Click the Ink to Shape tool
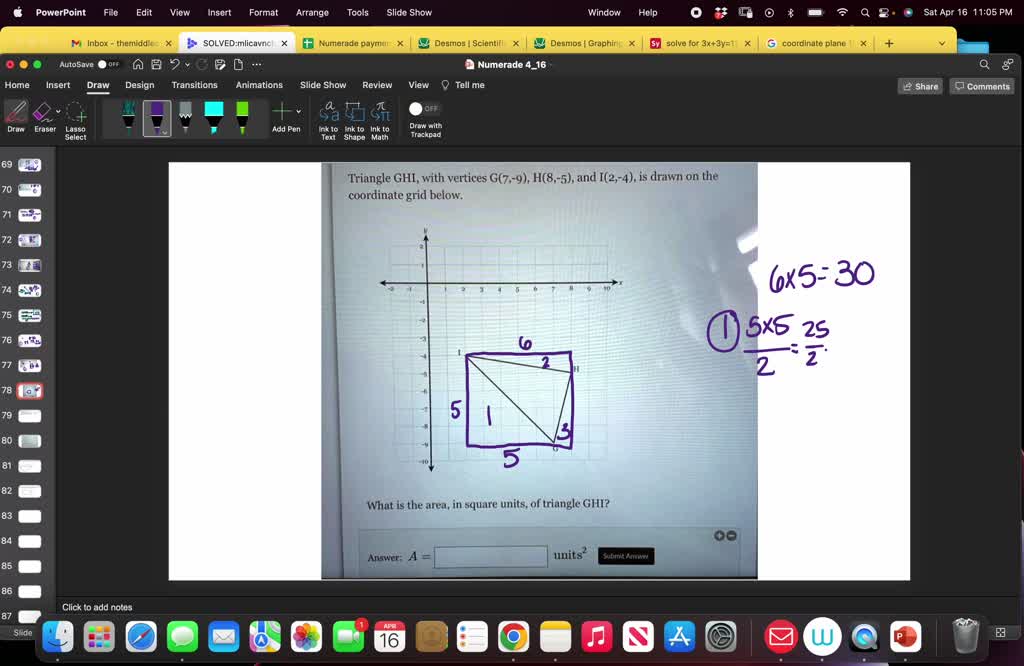Screen dimensions: 1024x666 coord(354,120)
